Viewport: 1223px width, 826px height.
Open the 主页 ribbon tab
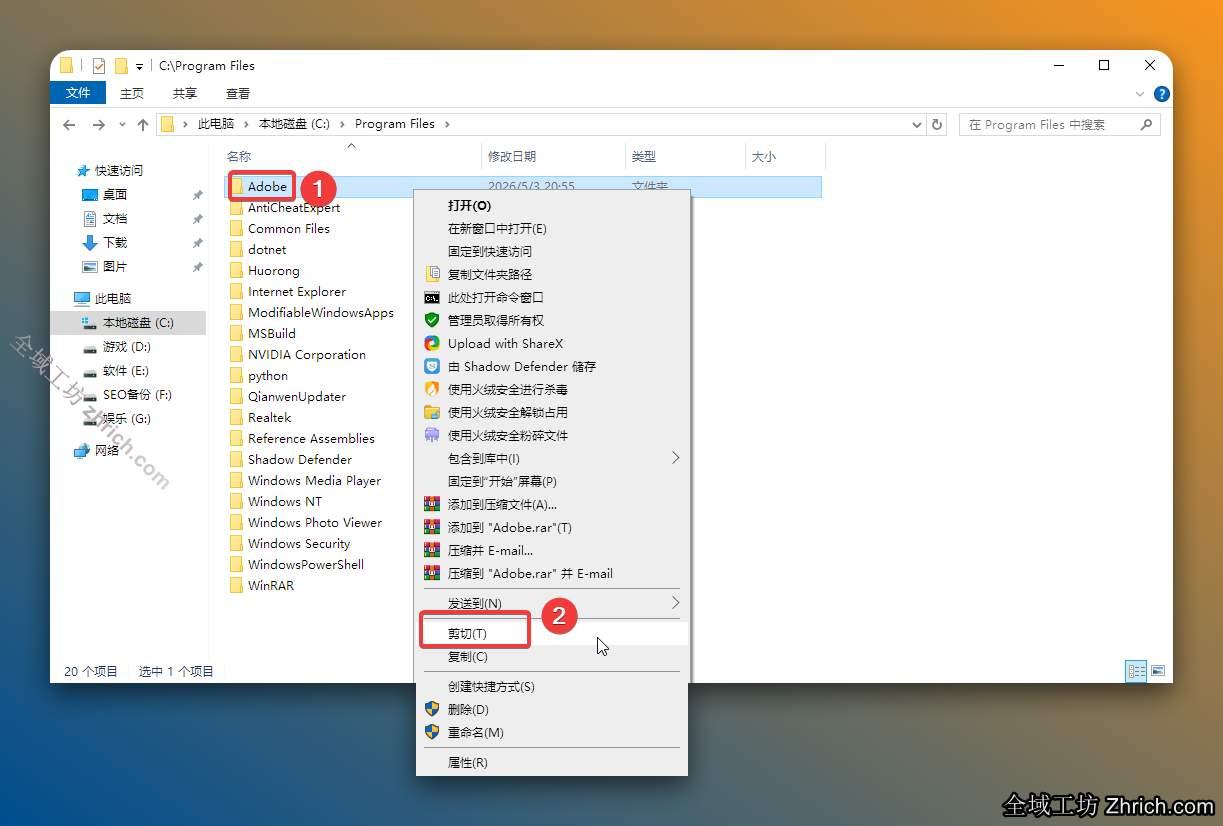click(x=132, y=94)
